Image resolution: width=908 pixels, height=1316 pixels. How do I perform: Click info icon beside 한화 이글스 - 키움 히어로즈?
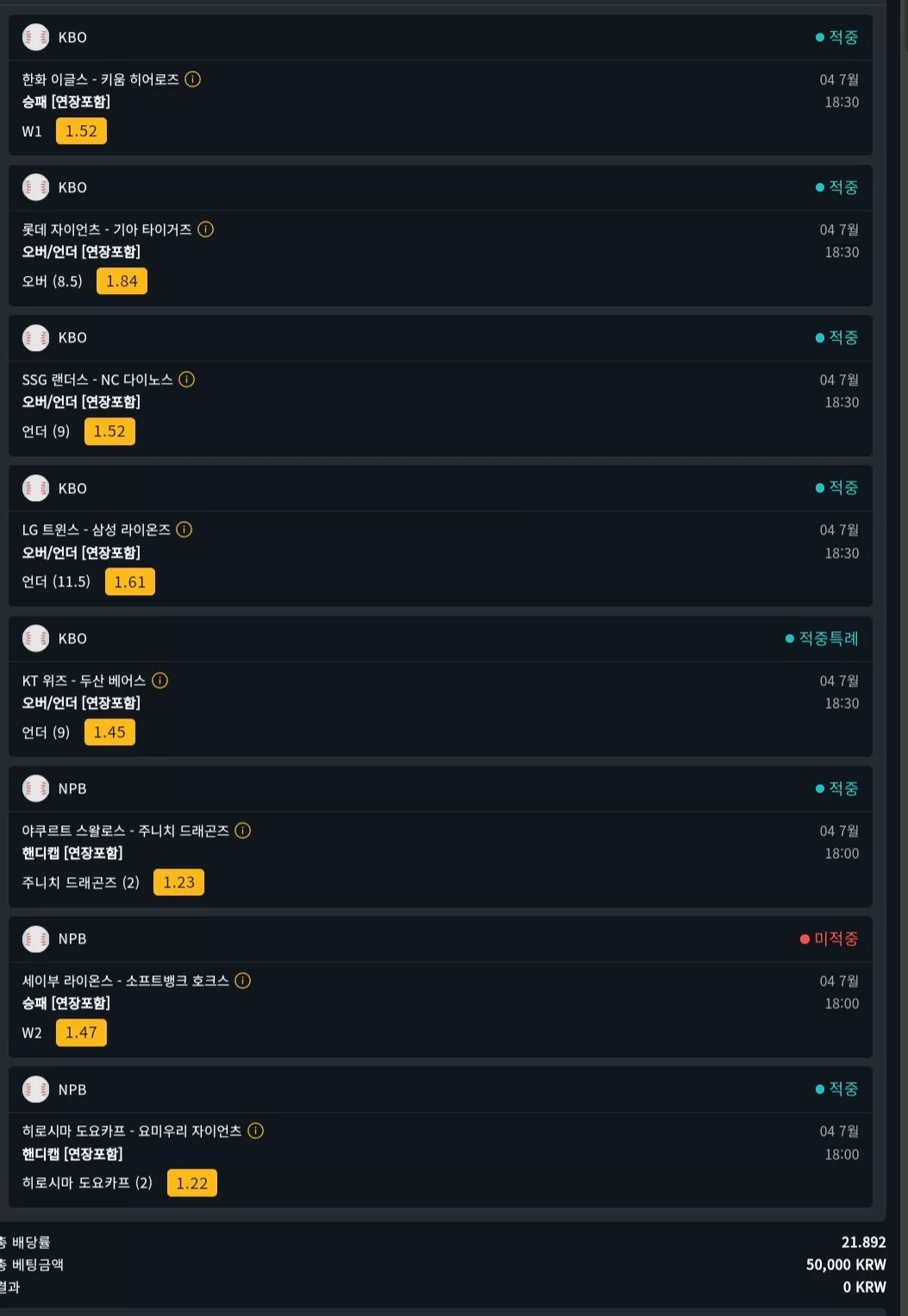pos(193,79)
